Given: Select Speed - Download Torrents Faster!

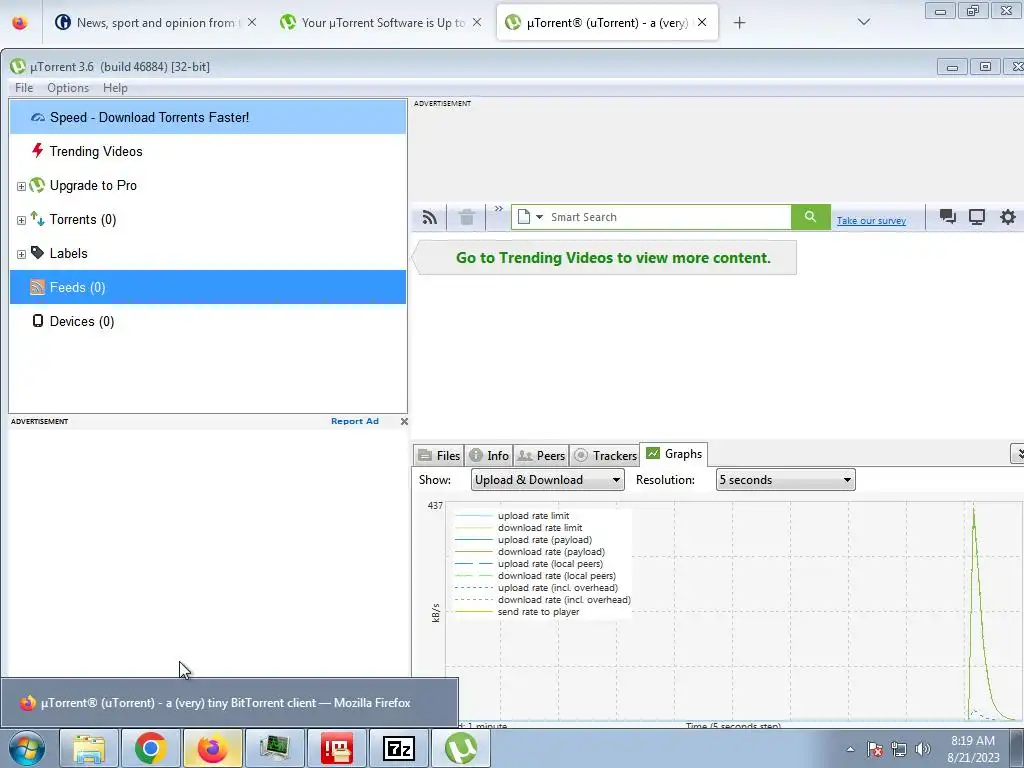Looking at the screenshot, I should [208, 118].
